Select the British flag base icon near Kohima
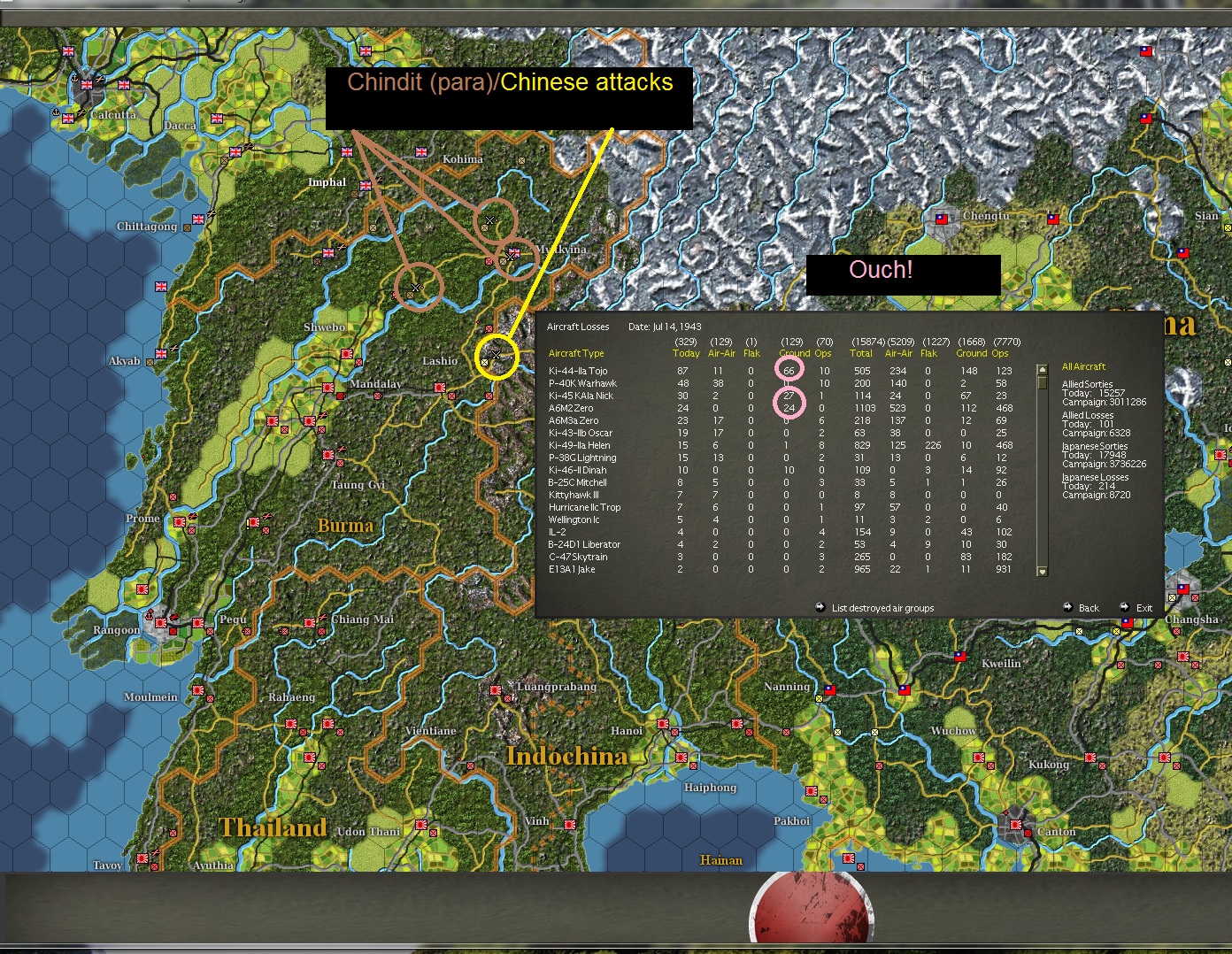 pyautogui.click(x=421, y=152)
